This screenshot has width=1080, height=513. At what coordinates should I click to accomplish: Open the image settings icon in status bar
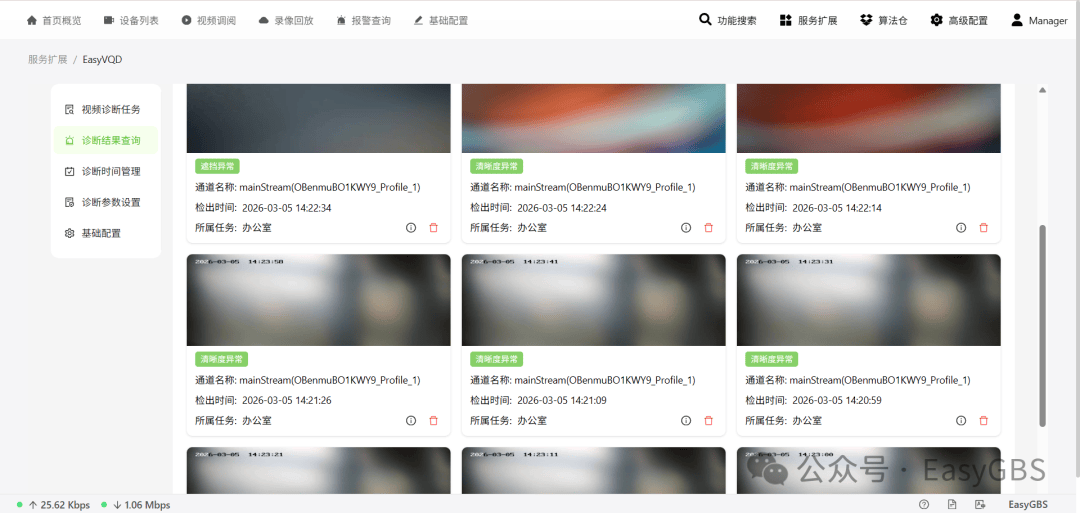coord(980,505)
